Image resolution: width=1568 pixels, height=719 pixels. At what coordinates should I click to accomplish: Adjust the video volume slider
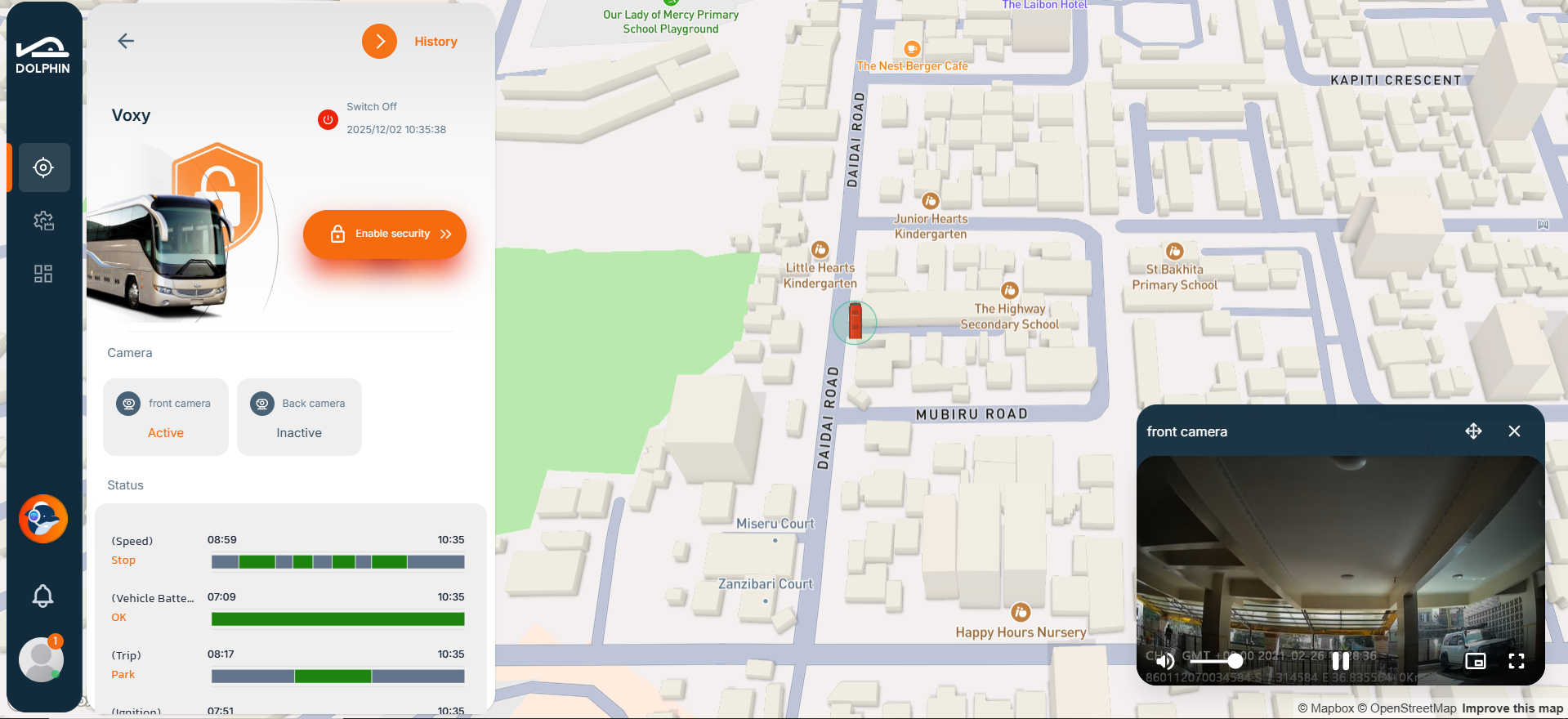tap(1217, 661)
